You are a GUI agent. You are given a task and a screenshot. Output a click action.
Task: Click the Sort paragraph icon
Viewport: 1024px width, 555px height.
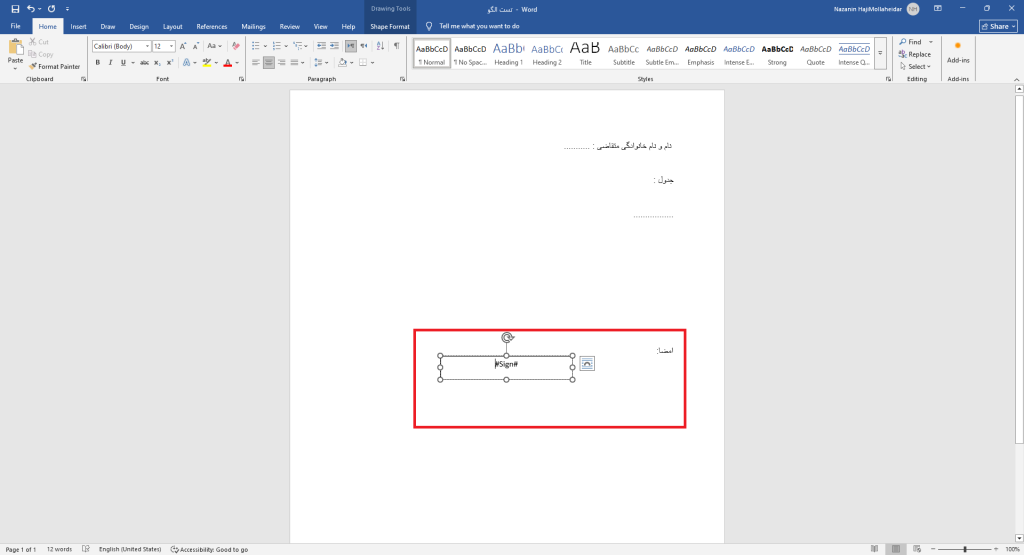(380, 46)
